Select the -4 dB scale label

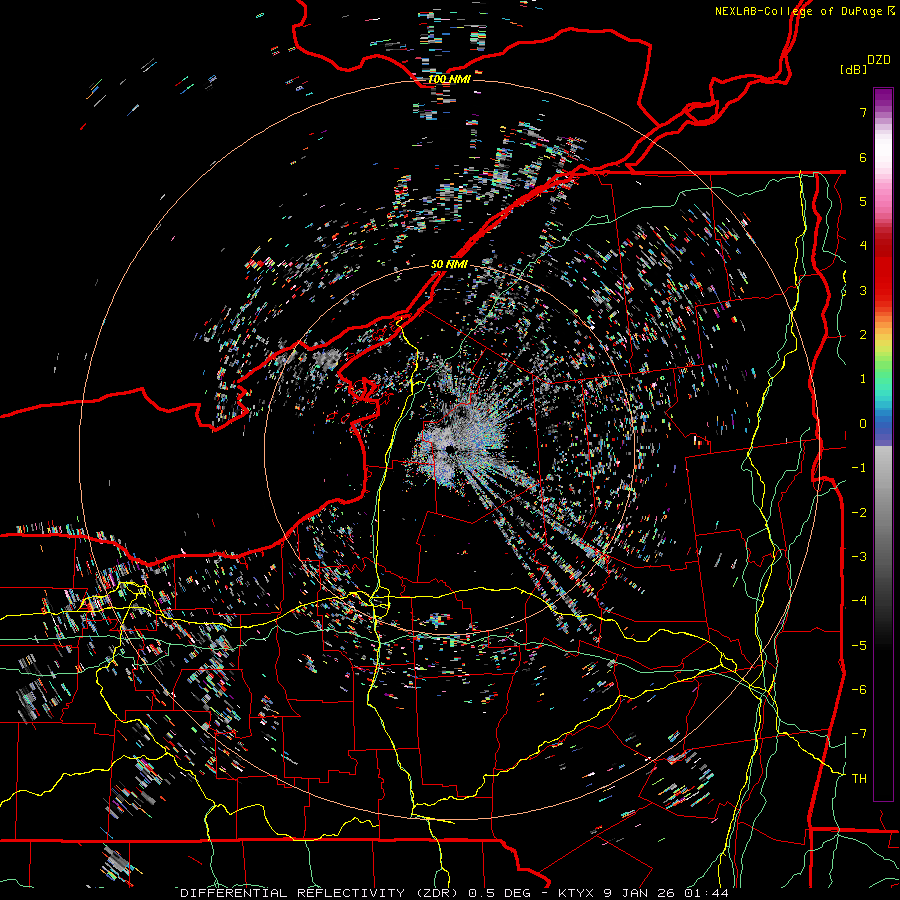[859, 600]
